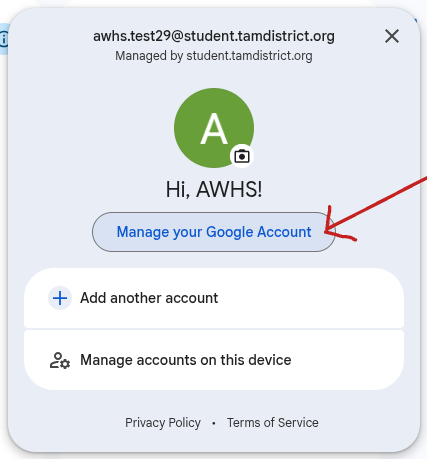The height and width of the screenshot is (459, 427).
Task: Click 'Managed by student.tamdistrict.org' text
Action: click(x=214, y=56)
